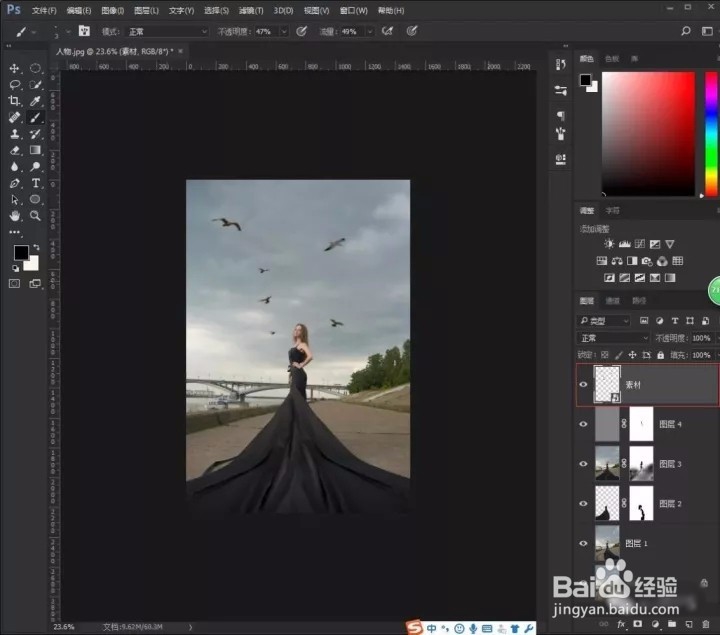
Task: Open tool preset picker arrow
Action: pos(34,32)
